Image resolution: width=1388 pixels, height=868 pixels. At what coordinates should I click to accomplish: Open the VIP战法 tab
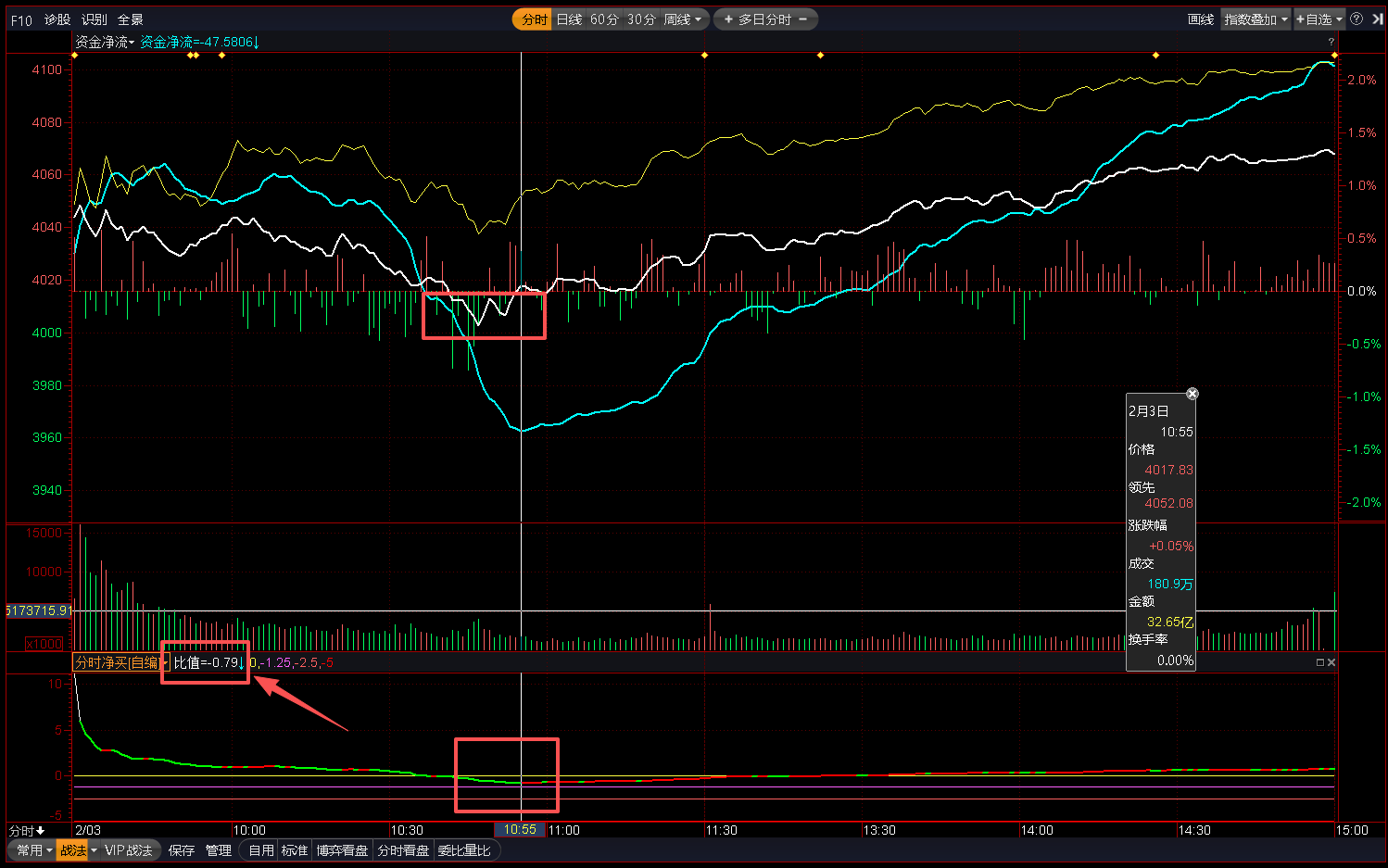coord(128,850)
